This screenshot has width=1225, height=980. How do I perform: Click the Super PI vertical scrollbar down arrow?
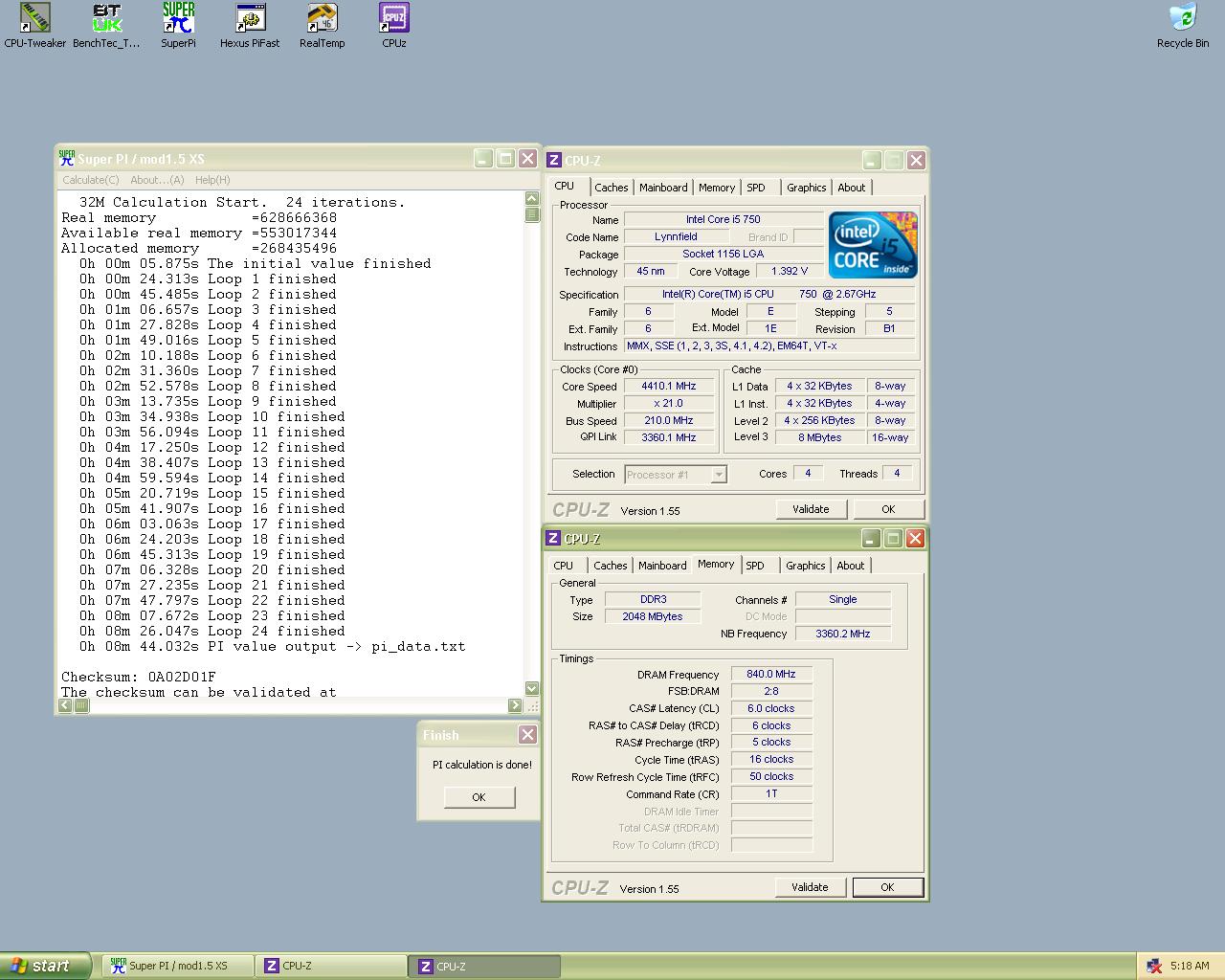tap(532, 688)
